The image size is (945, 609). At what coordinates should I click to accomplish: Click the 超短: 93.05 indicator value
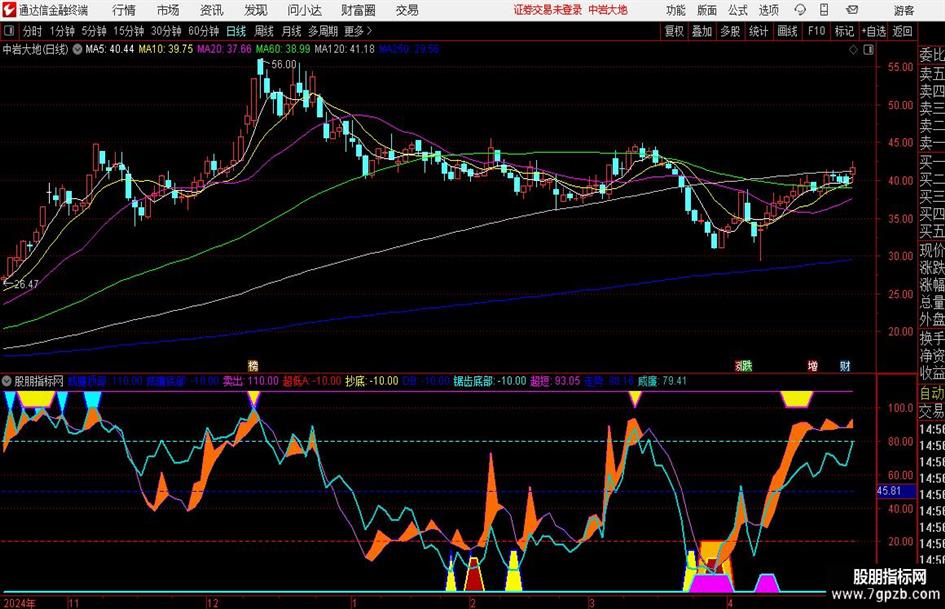(555, 381)
